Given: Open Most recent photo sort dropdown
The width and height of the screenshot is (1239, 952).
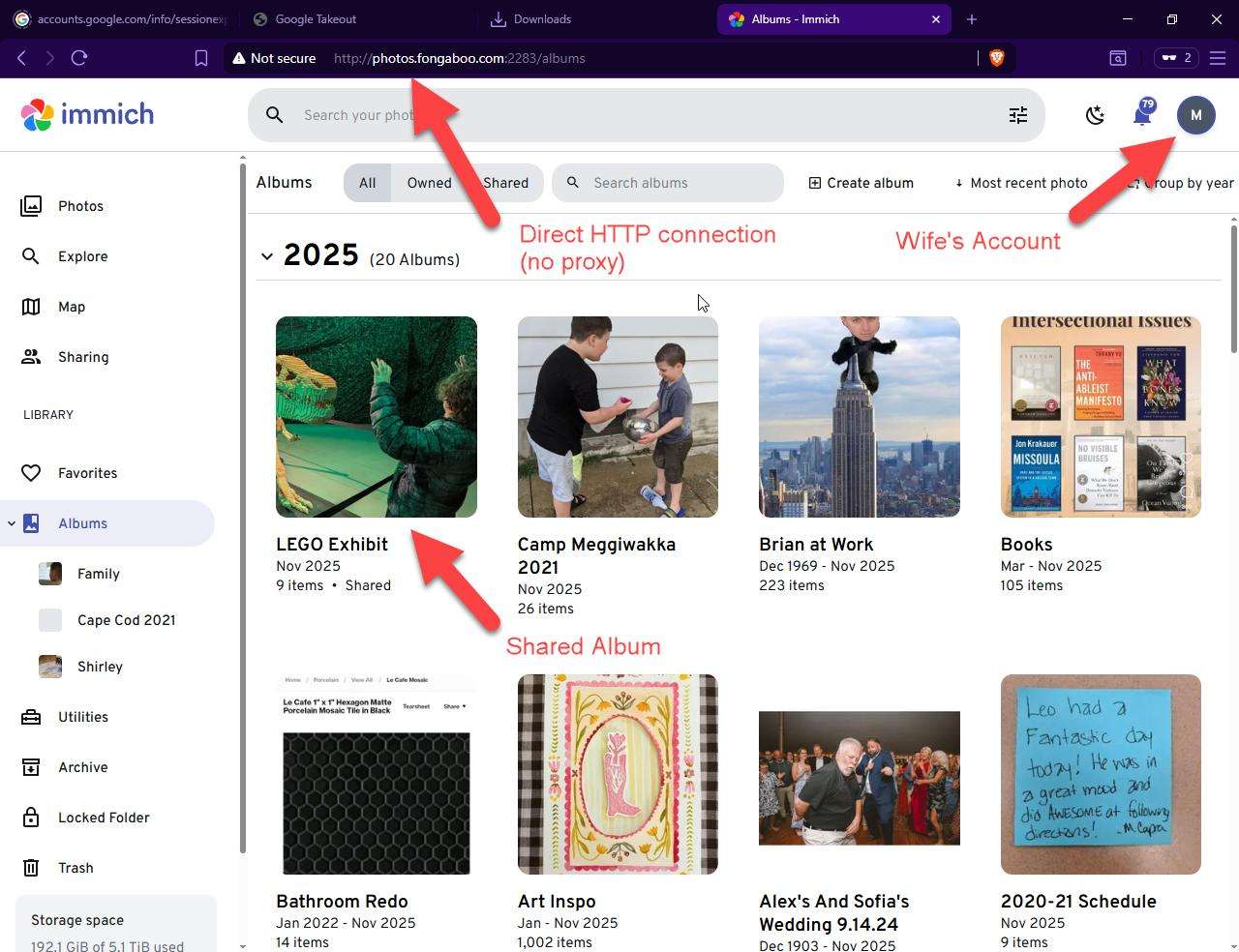Looking at the screenshot, I should (1021, 183).
